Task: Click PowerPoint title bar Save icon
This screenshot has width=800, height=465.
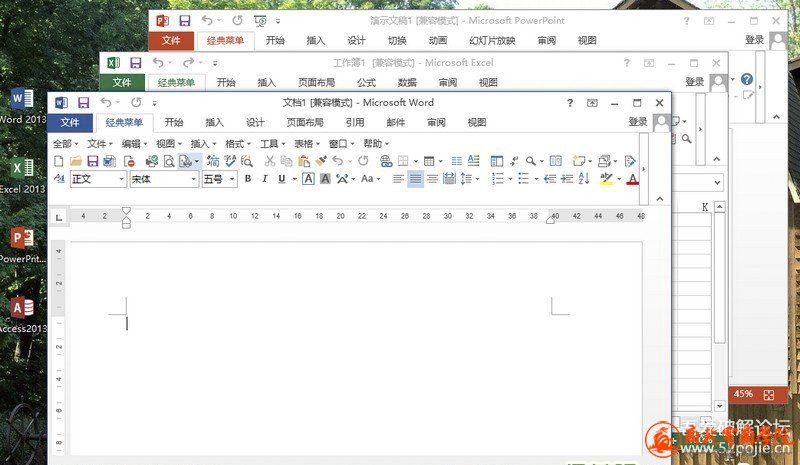Action: 184,21
